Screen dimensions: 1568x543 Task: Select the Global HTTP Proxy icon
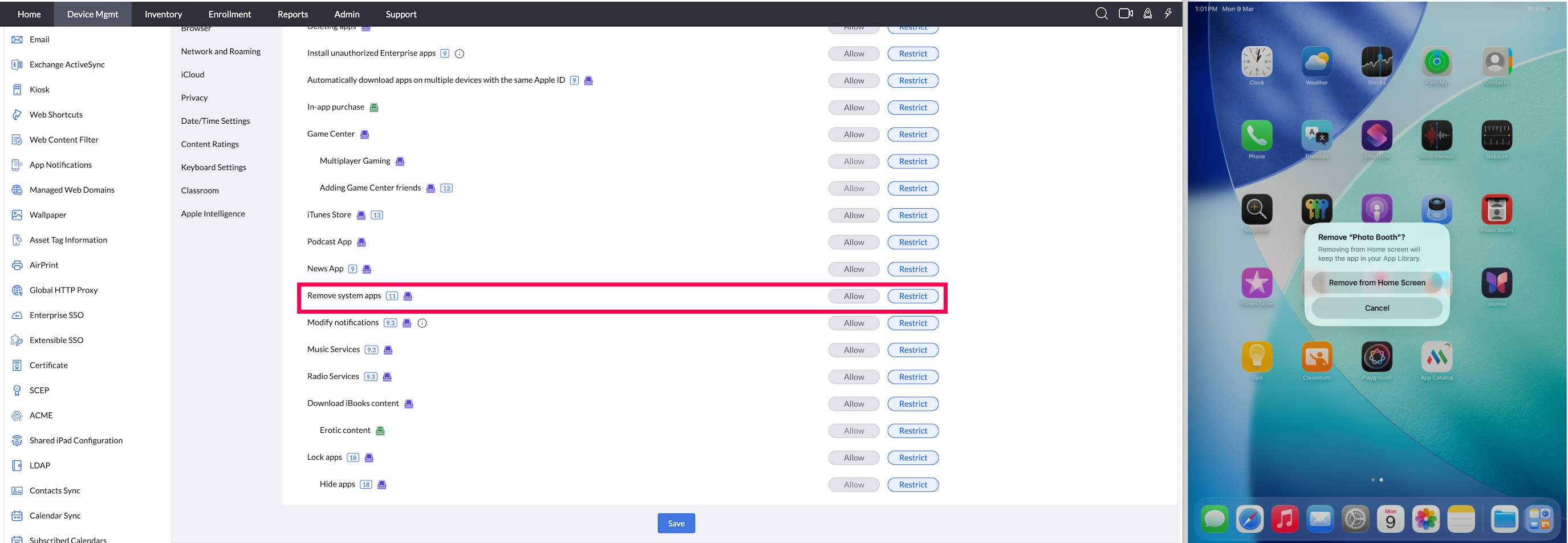coord(17,290)
